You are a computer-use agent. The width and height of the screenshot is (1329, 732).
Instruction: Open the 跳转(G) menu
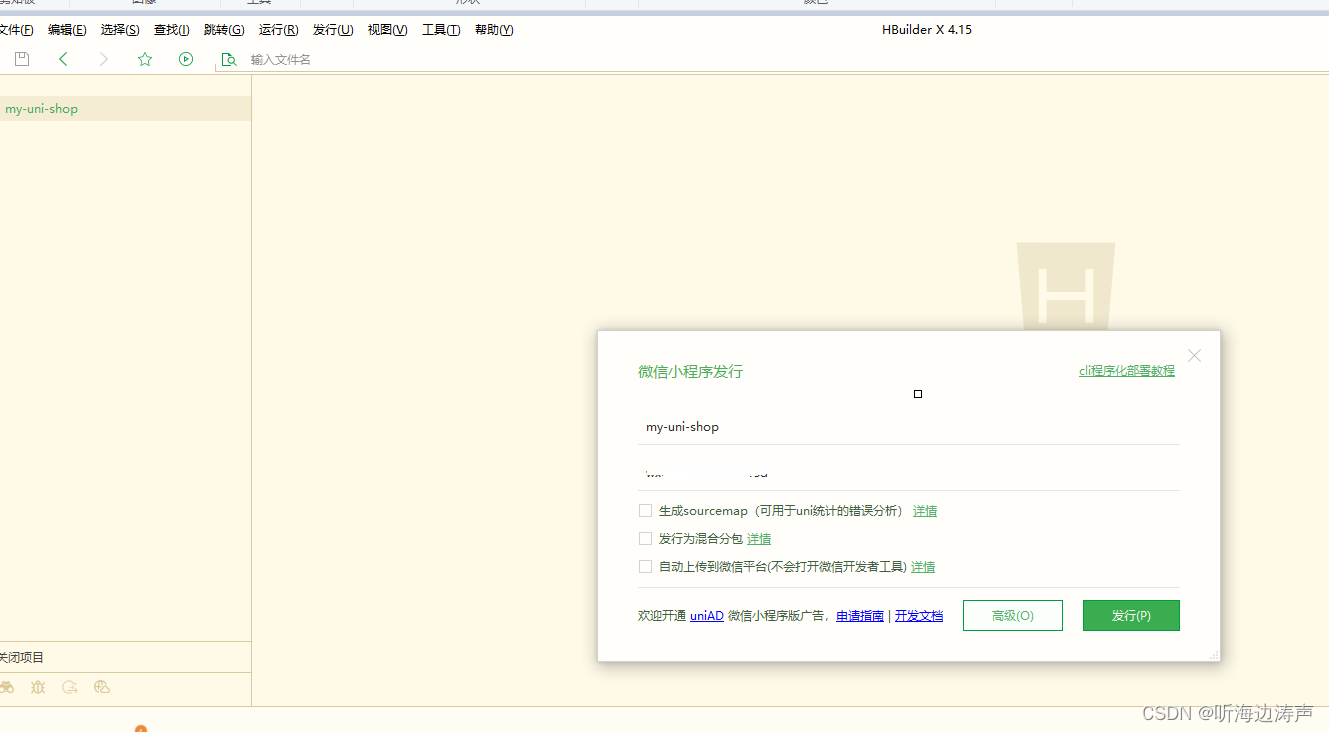click(x=224, y=30)
